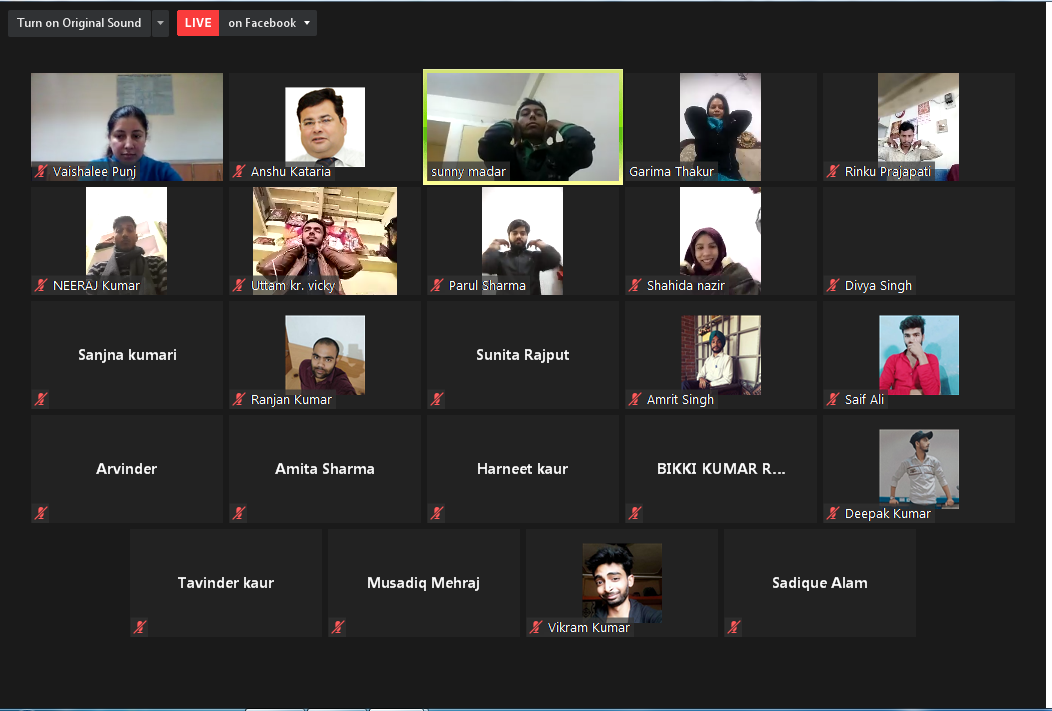Click muted mic icon for NEERAJ Kumar
Image resolution: width=1052 pixels, height=711 pixels.
coord(41,285)
